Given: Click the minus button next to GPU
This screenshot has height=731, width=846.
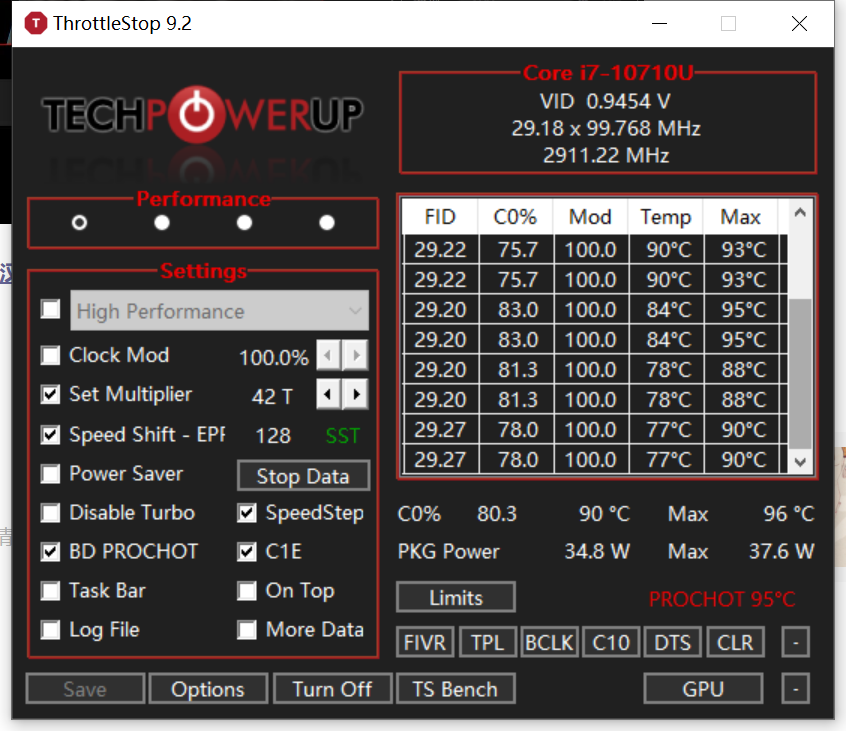Looking at the screenshot, I should pyautogui.click(x=796, y=689).
